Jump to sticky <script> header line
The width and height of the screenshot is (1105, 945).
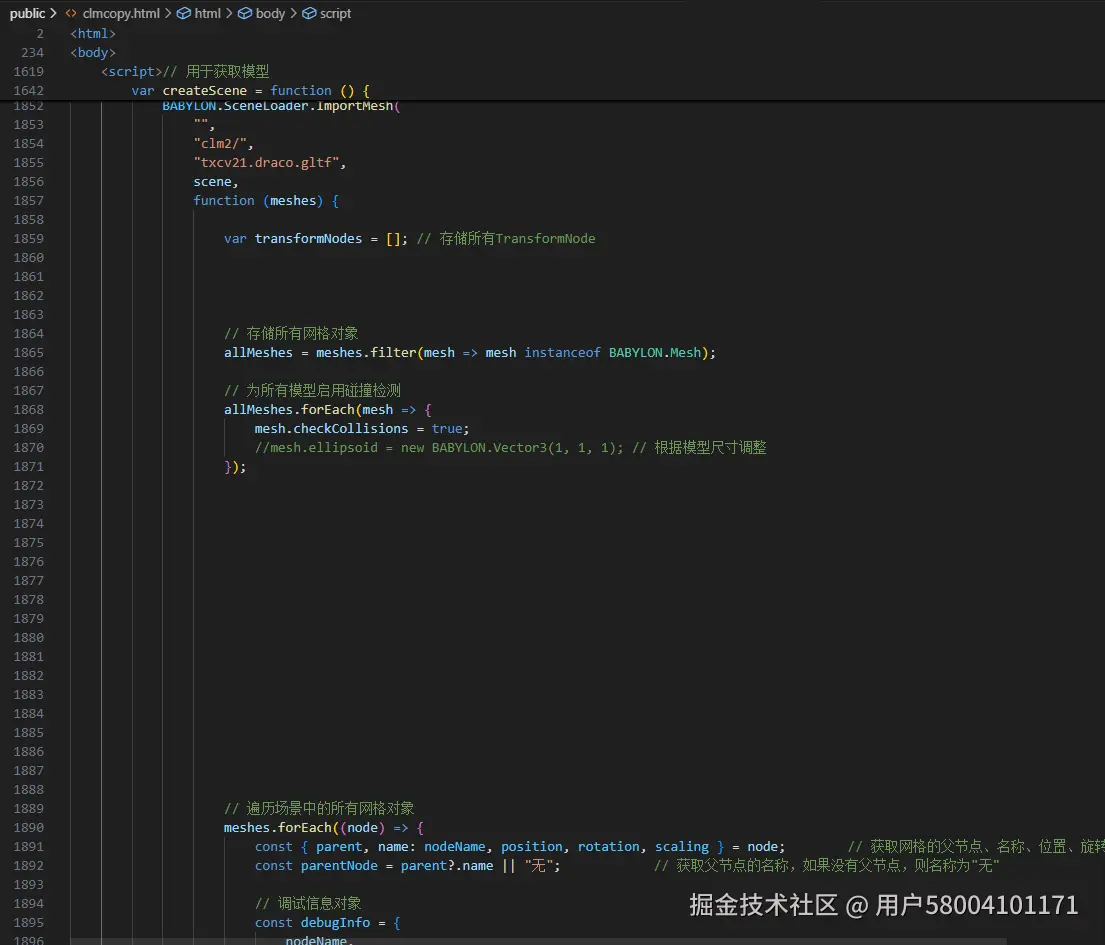[130, 71]
